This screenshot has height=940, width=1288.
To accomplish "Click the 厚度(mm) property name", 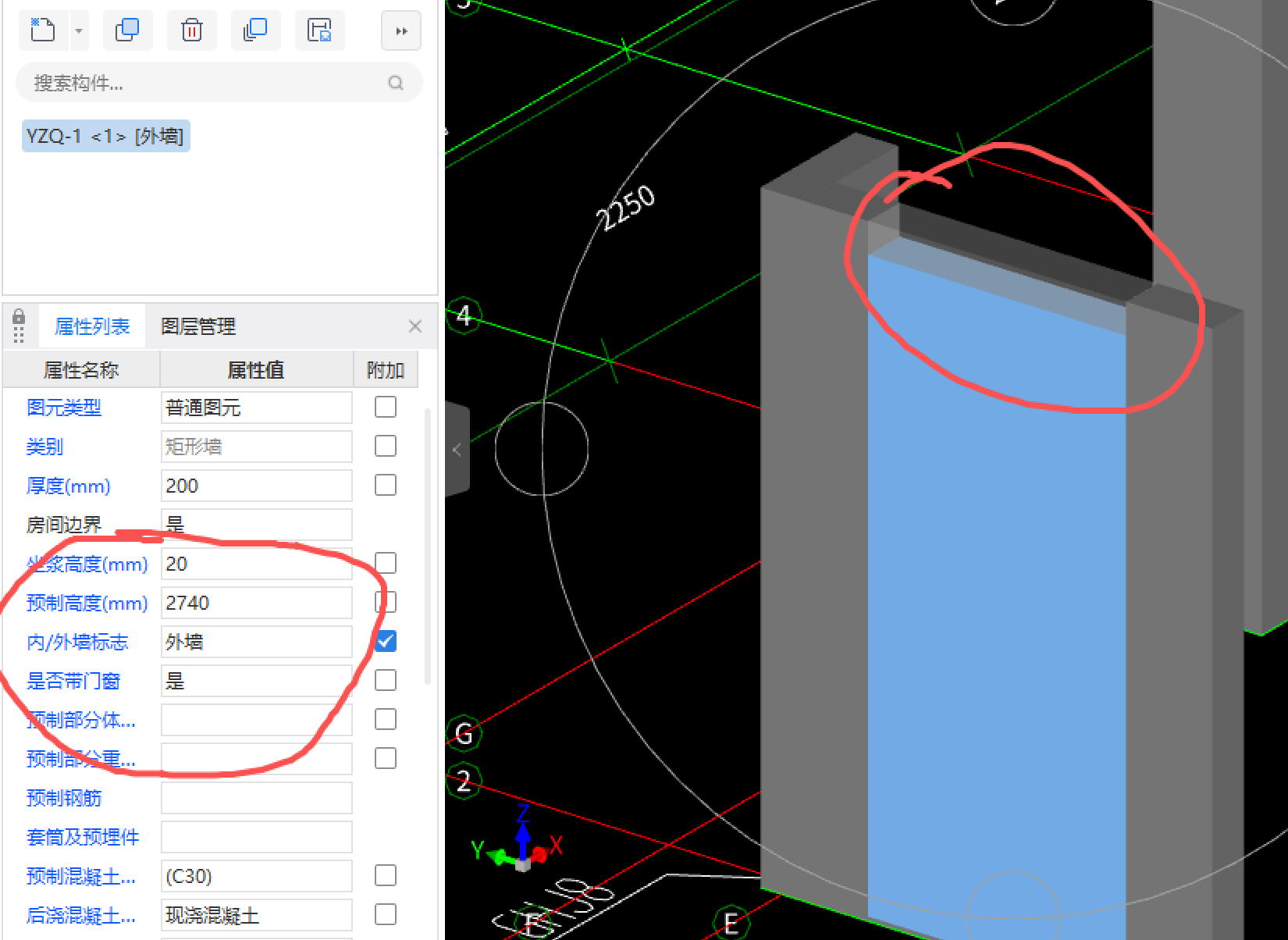I will (x=69, y=486).
